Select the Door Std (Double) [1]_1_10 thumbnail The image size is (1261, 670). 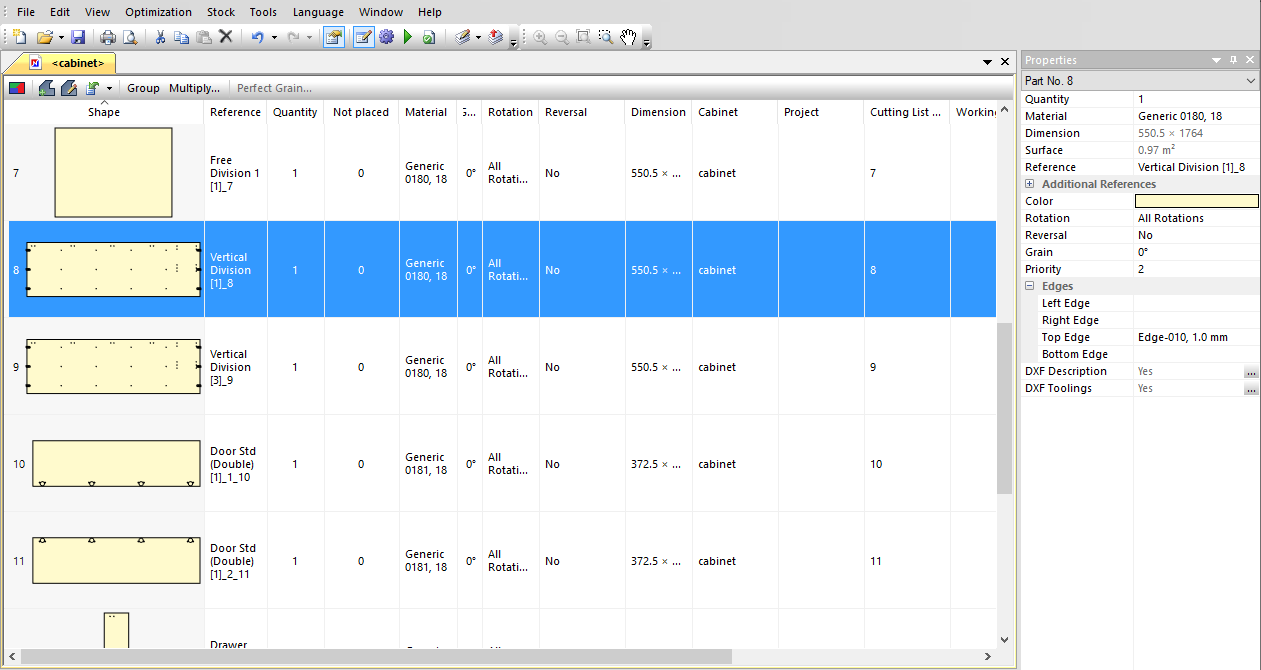116,464
